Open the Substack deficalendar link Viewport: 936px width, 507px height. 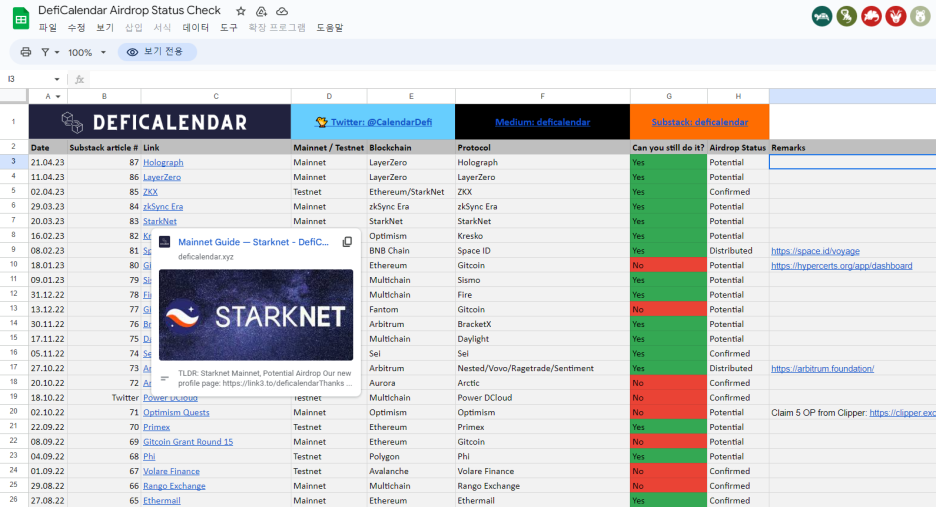click(700, 122)
